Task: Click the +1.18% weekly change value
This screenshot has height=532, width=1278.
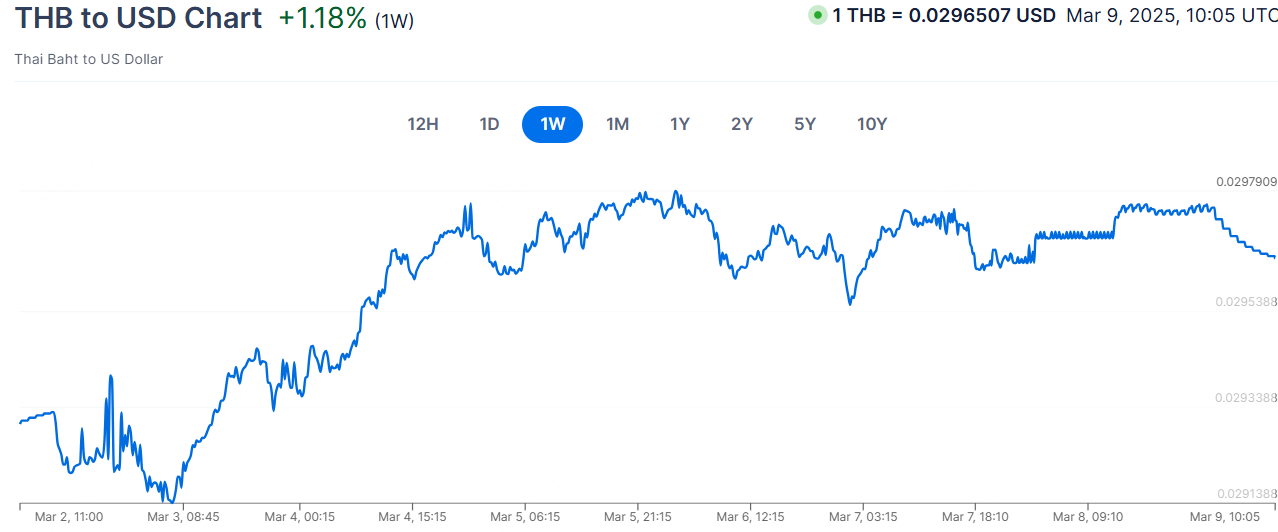Action: (322, 18)
